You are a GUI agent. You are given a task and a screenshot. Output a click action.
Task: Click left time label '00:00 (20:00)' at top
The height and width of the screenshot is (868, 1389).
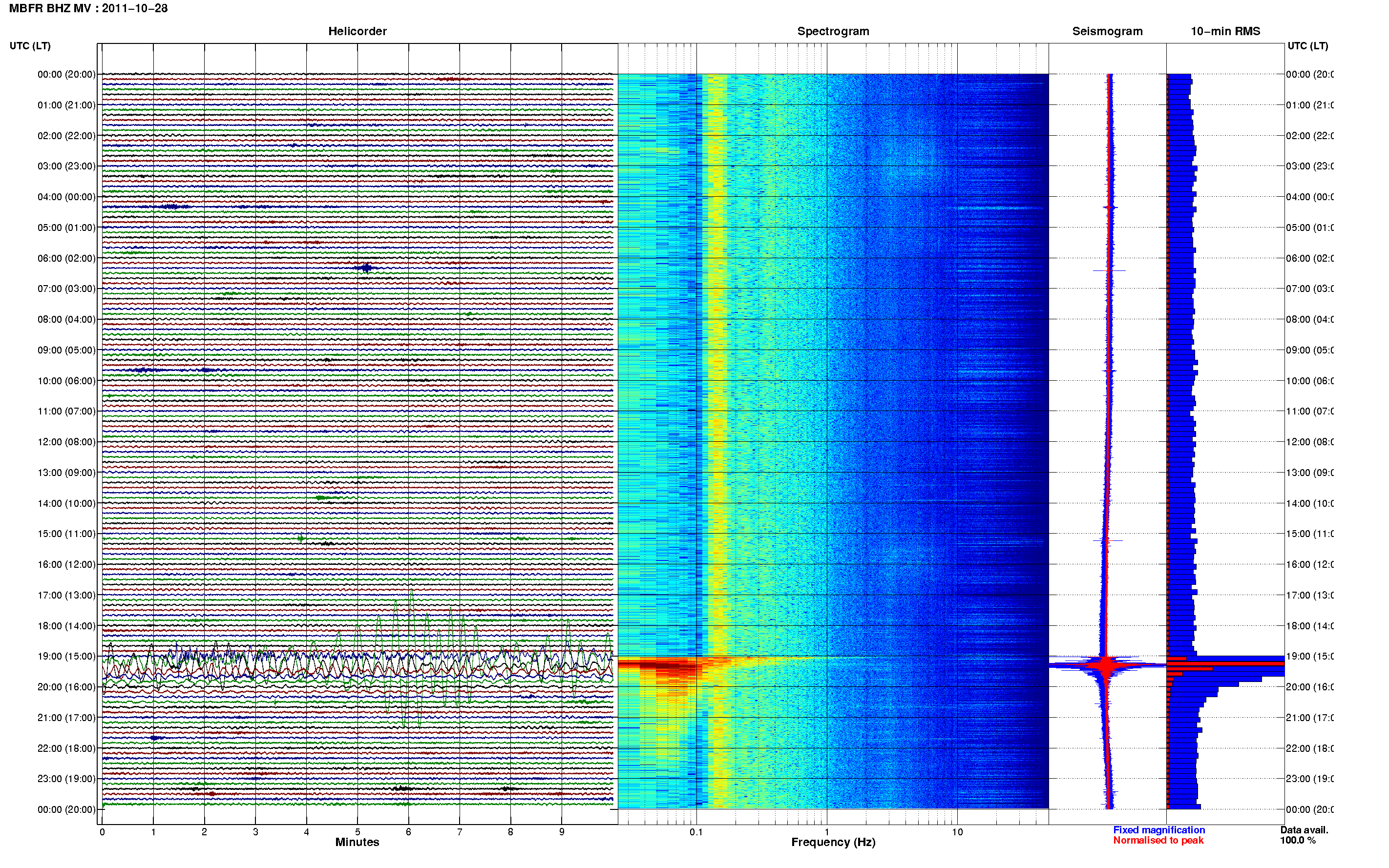[x=66, y=74]
